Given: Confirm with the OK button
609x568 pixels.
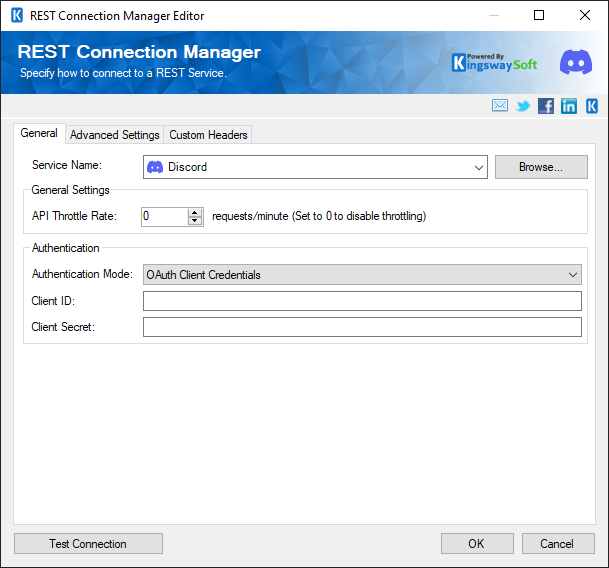Looking at the screenshot, I should tap(477, 544).
